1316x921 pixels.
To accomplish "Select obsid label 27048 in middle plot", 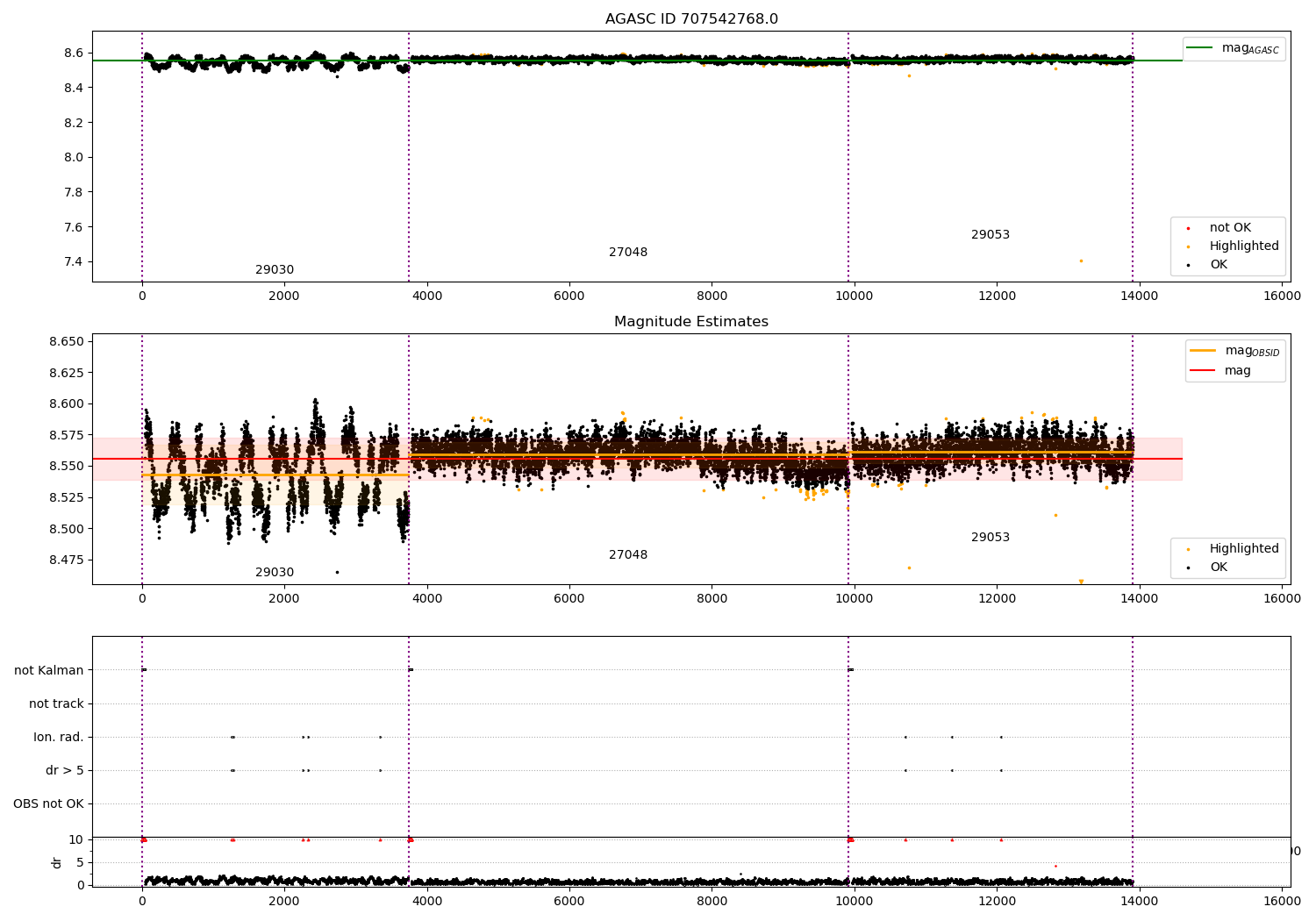I will click(628, 555).
